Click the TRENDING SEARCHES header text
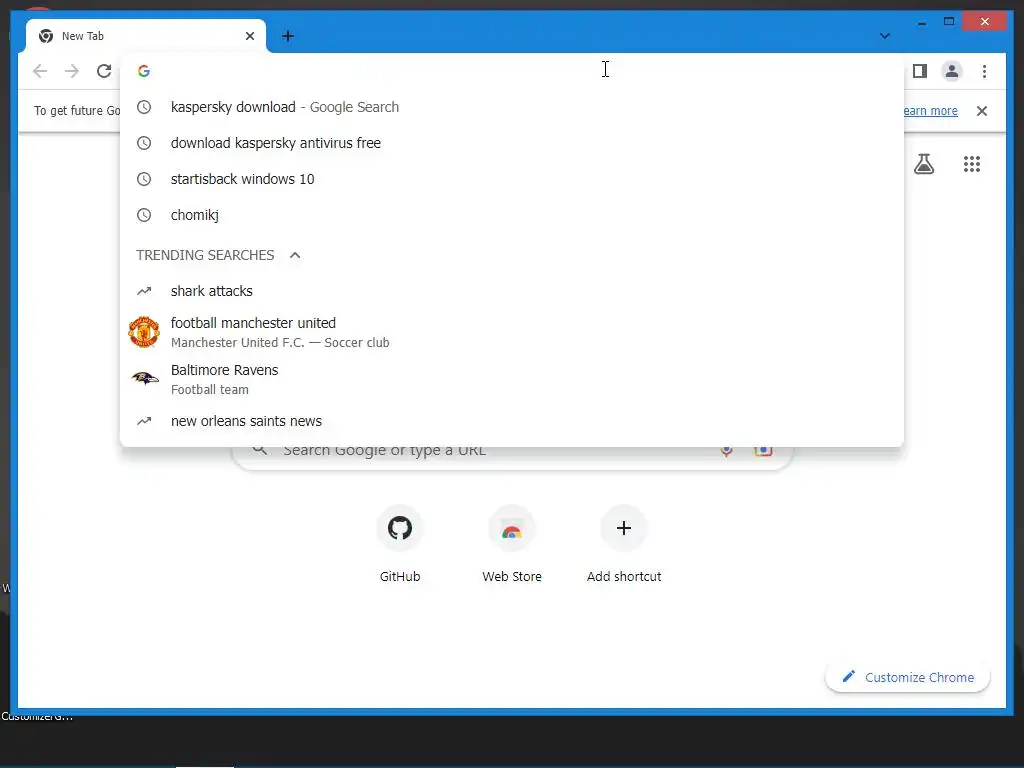Viewport: 1024px width, 768px height. (x=205, y=255)
